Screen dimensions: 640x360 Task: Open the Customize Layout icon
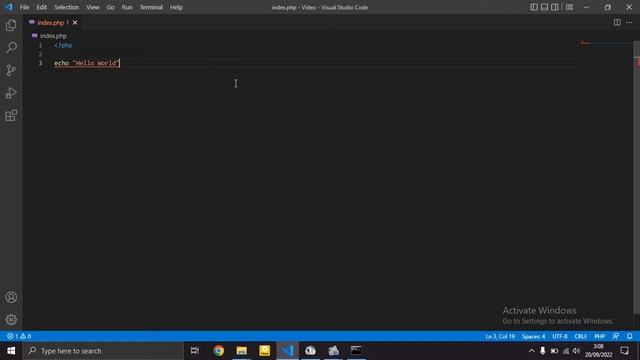[569, 7]
